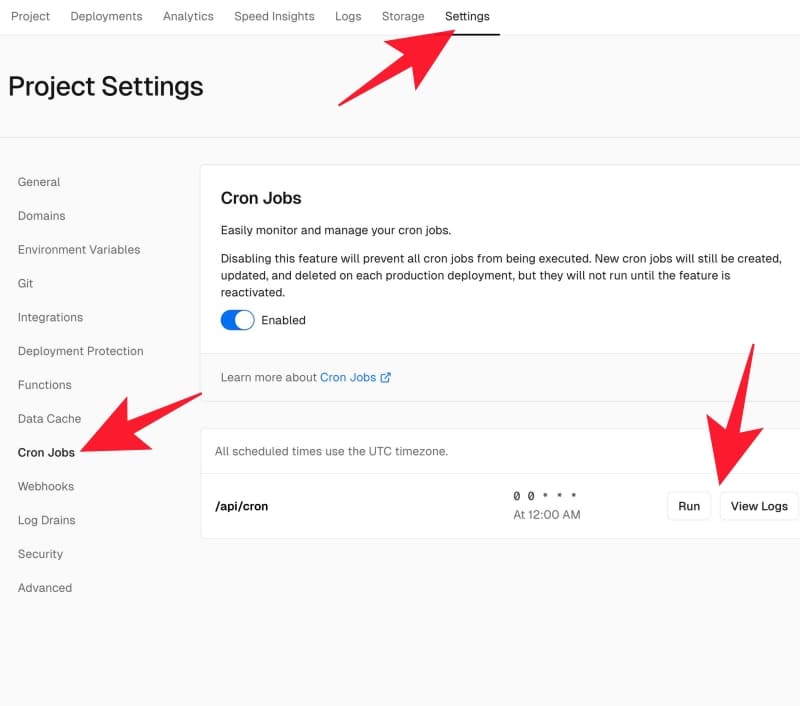Viewport: 800px width, 706px height.
Task: Run the /api/cron job
Action: pos(689,506)
